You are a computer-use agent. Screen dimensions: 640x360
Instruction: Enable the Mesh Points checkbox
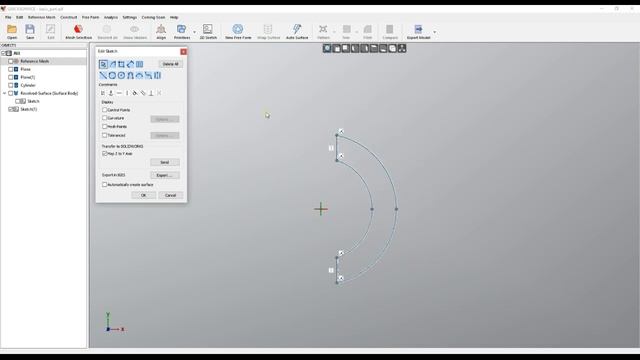tap(104, 127)
